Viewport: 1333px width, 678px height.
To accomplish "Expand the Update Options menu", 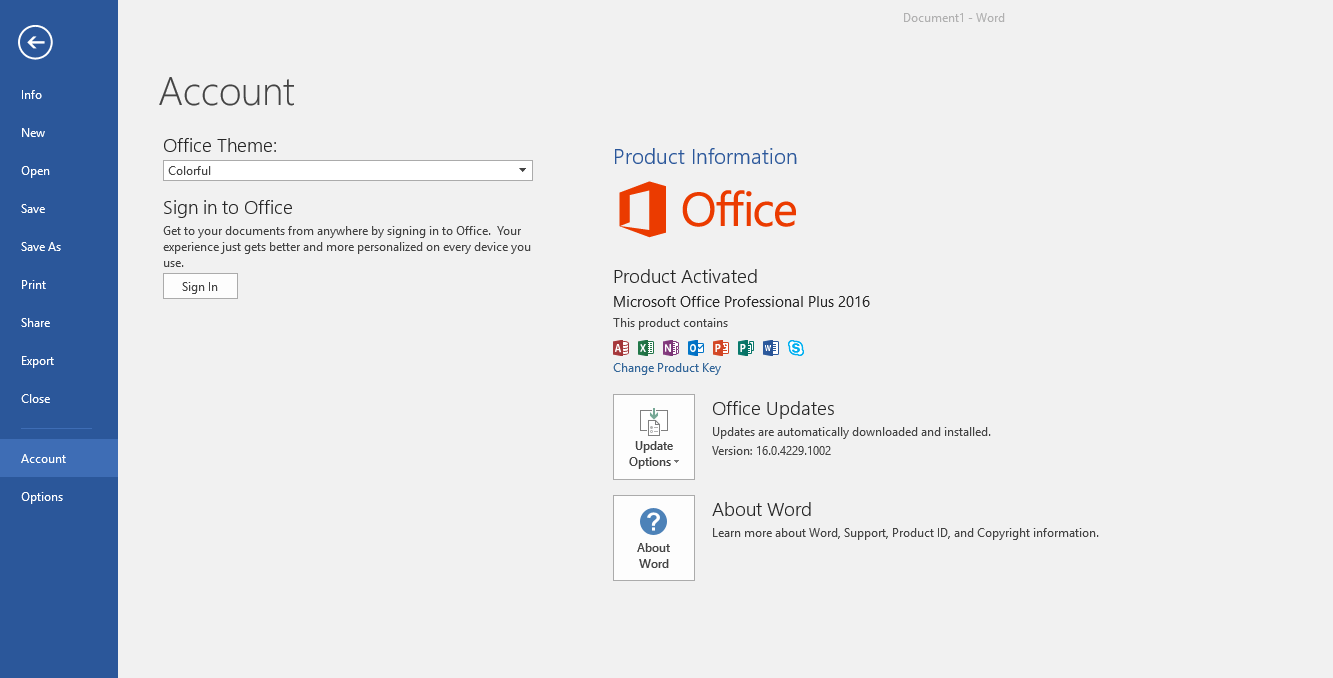I will [654, 437].
